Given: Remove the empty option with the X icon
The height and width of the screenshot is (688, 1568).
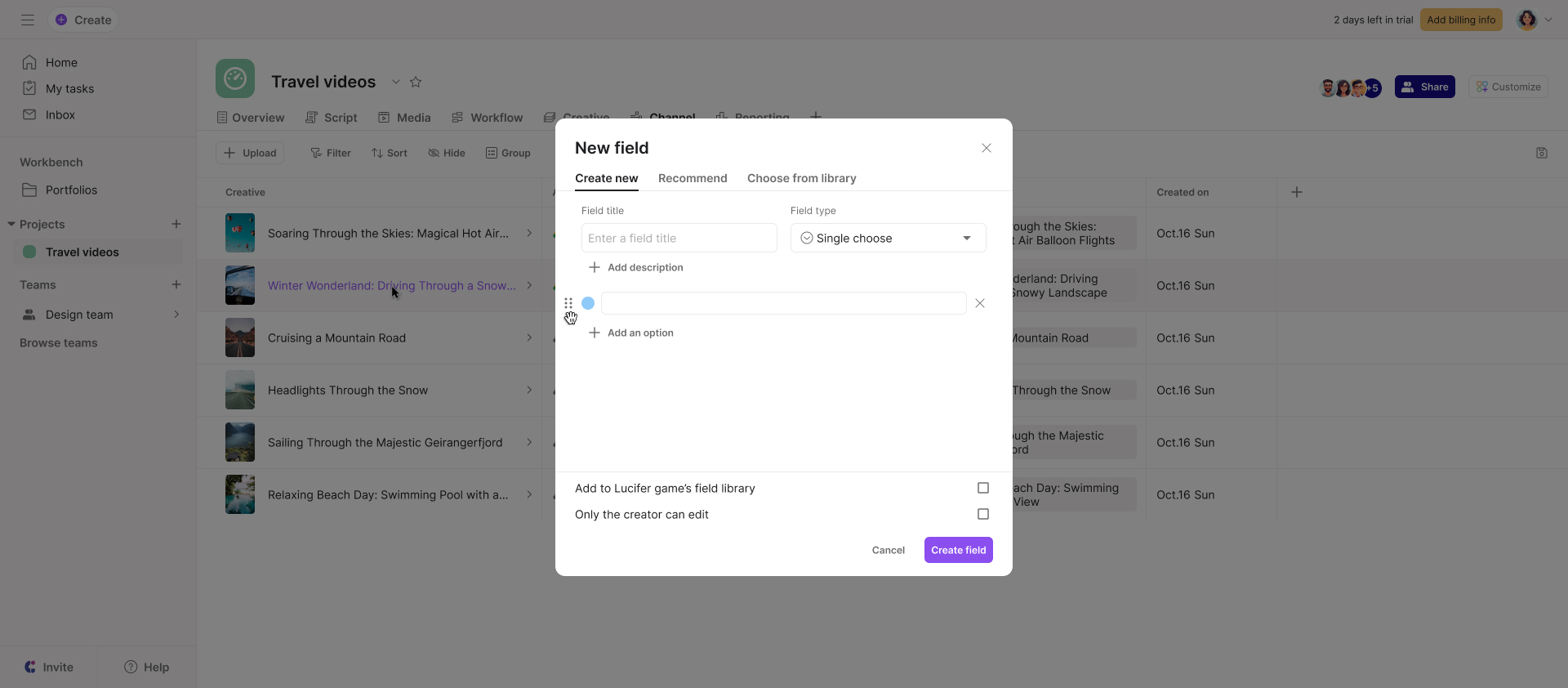Looking at the screenshot, I should coord(980,303).
